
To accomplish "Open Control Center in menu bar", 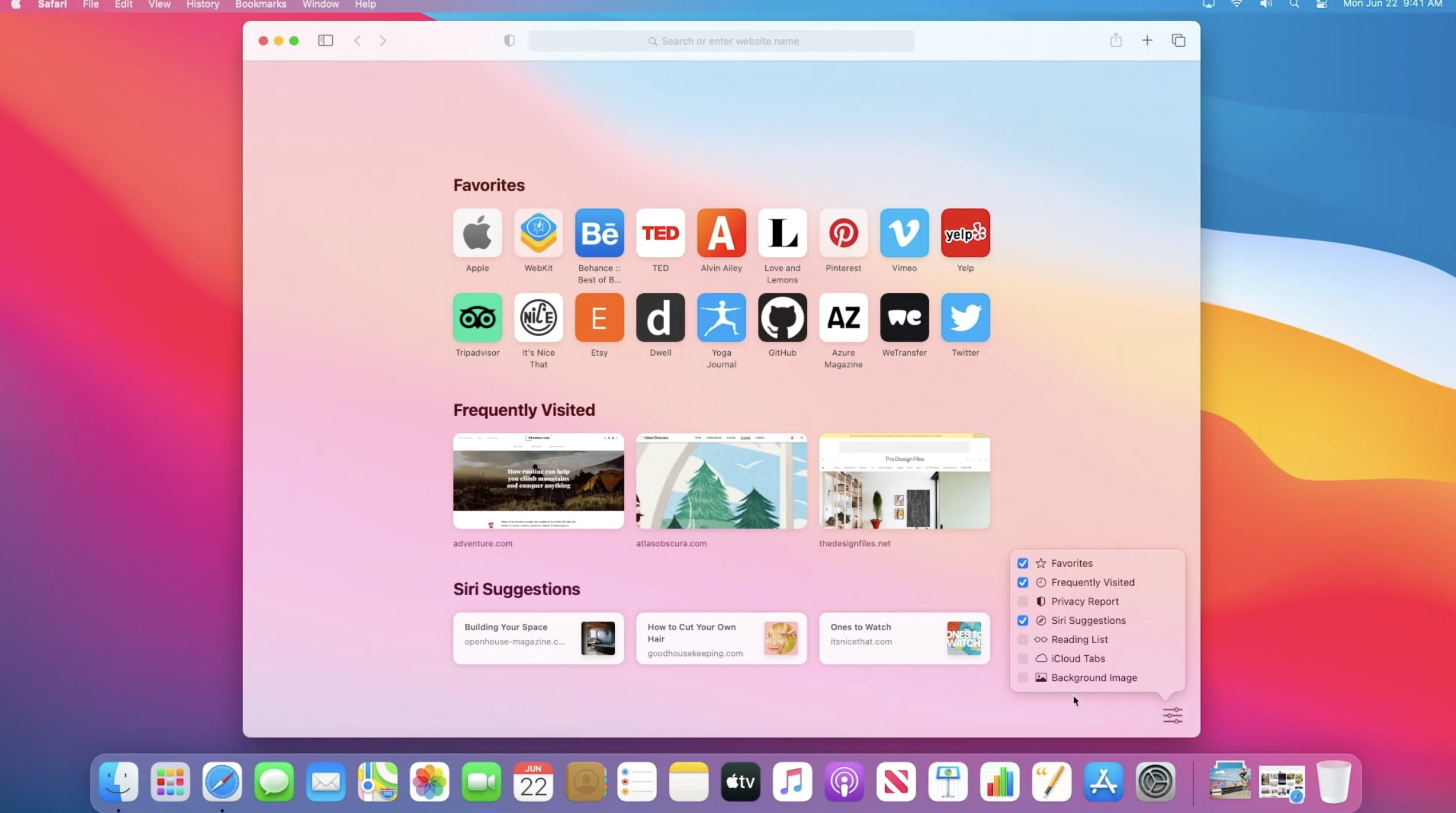I will click(1321, 5).
